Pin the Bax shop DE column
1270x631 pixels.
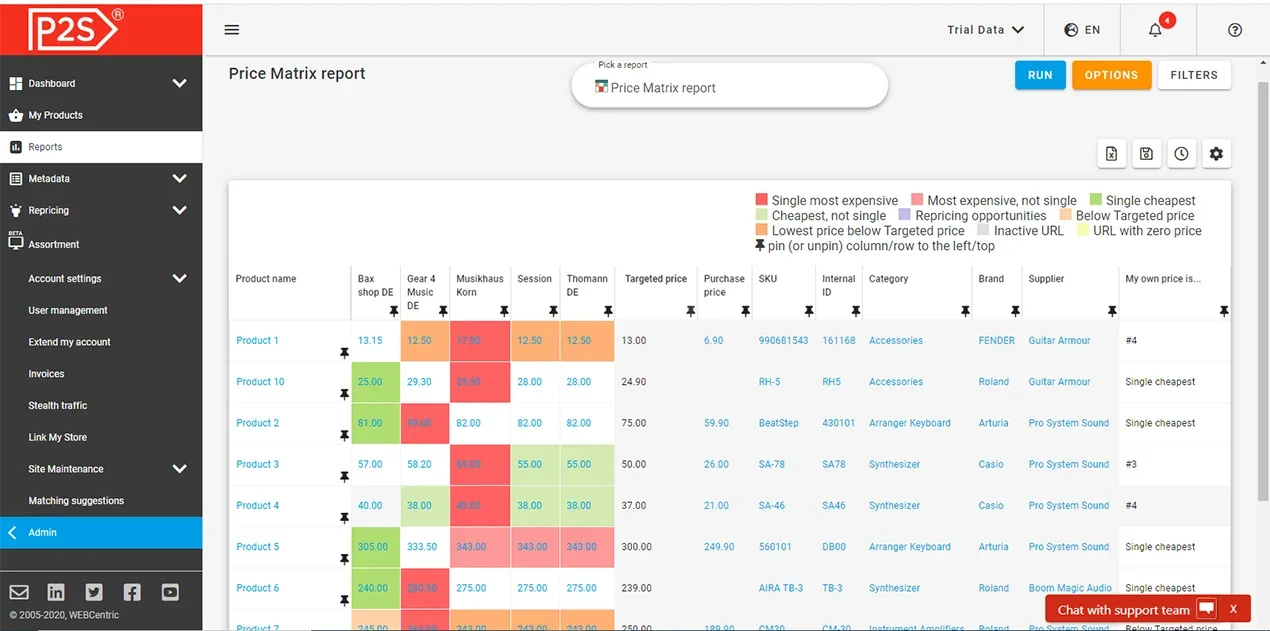393,312
